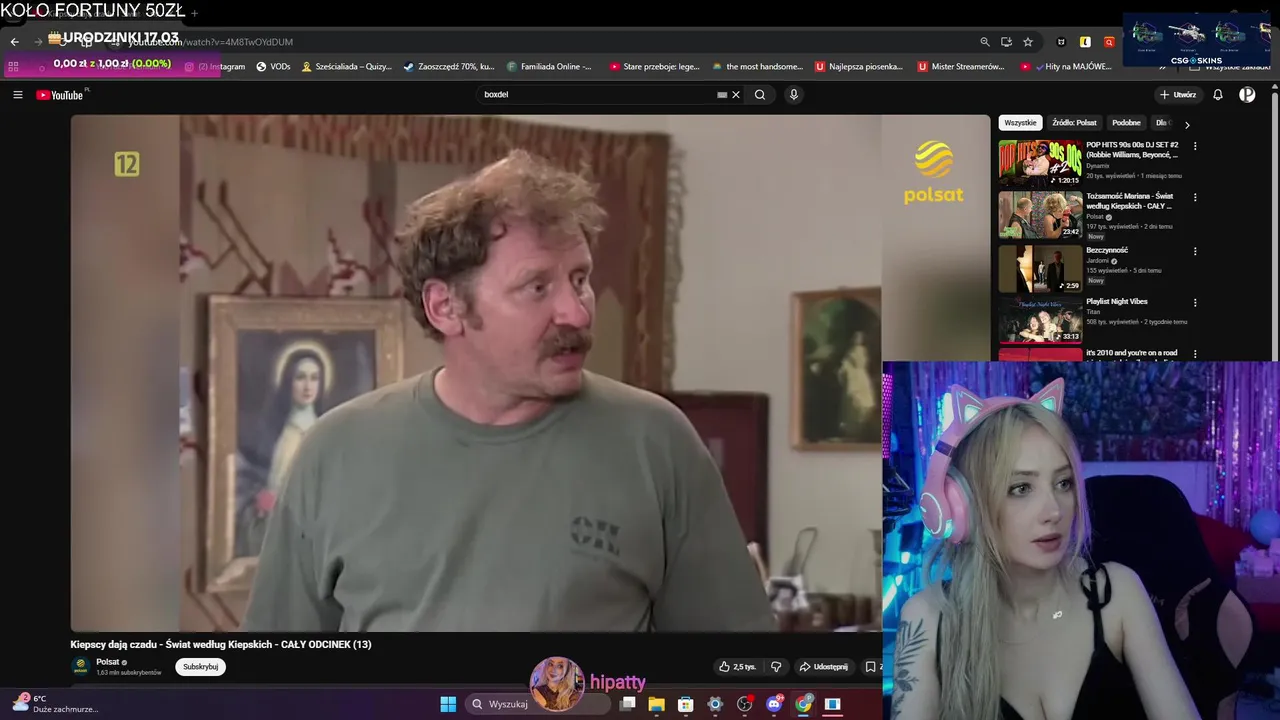1280x720 pixels.
Task: Dislike the video
Action: pyautogui.click(x=776, y=667)
